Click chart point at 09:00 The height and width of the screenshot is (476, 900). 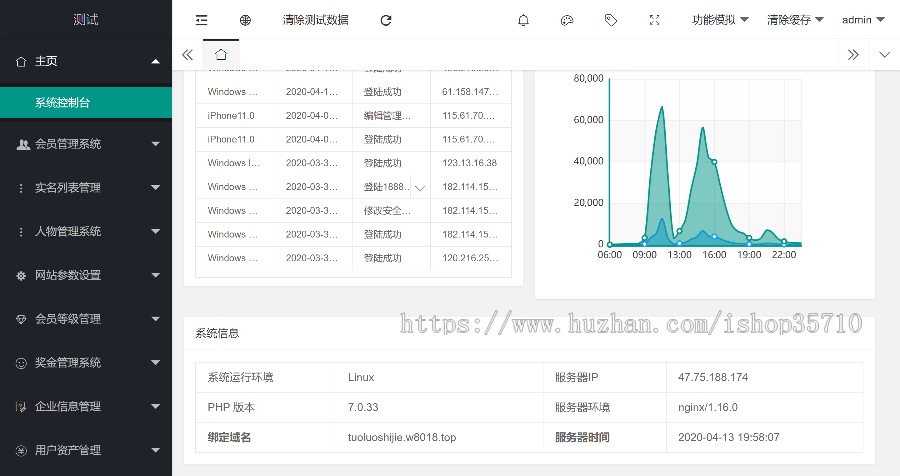(x=645, y=238)
